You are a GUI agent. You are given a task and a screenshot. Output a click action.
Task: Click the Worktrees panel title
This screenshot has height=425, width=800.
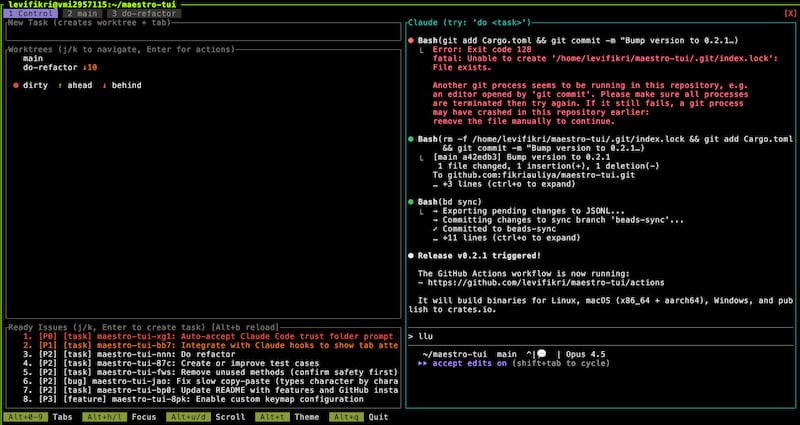(121, 49)
